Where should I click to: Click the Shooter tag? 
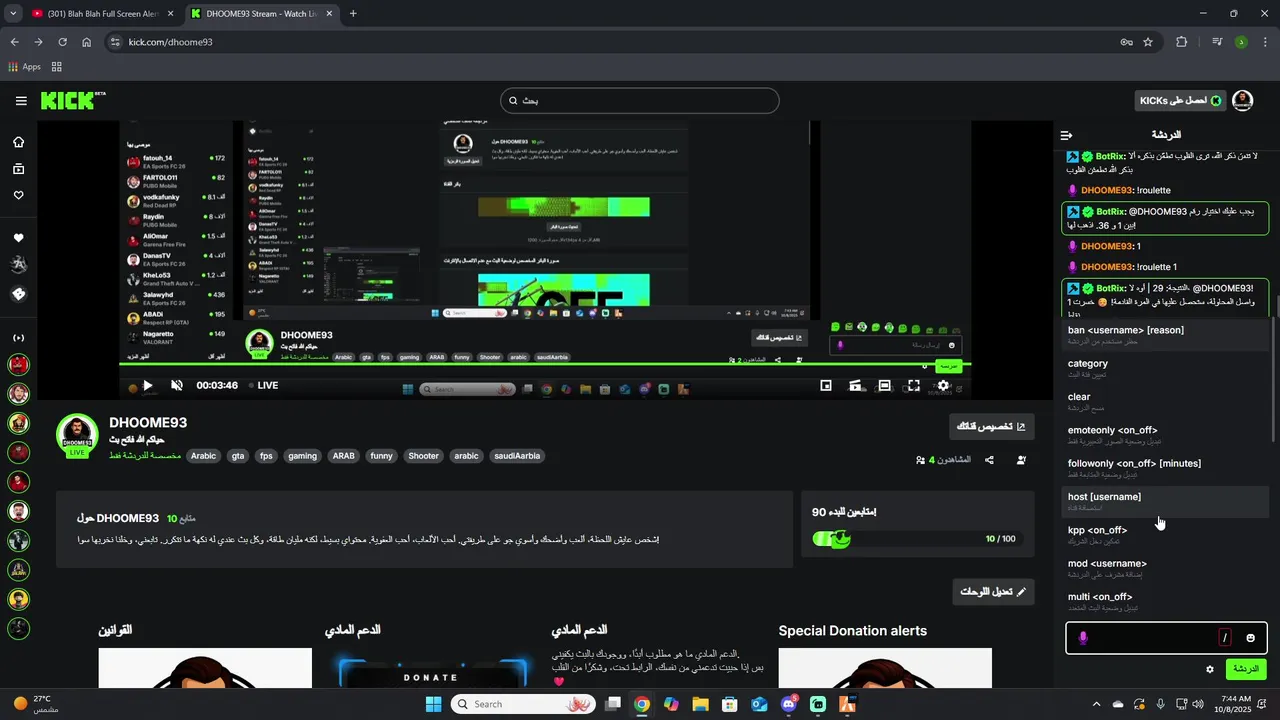(x=423, y=456)
